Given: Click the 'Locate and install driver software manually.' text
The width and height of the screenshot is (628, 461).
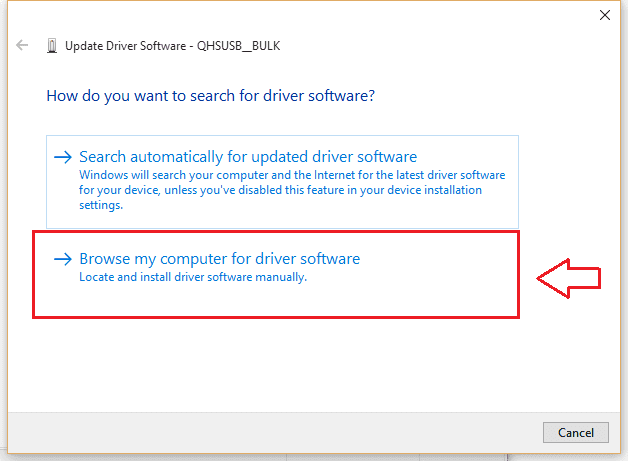Looking at the screenshot, I should [x=193, y=277].
